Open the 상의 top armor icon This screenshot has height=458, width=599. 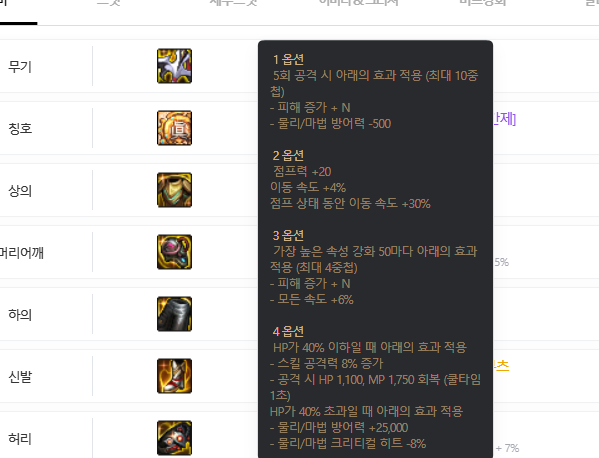[x=174, y=190]
